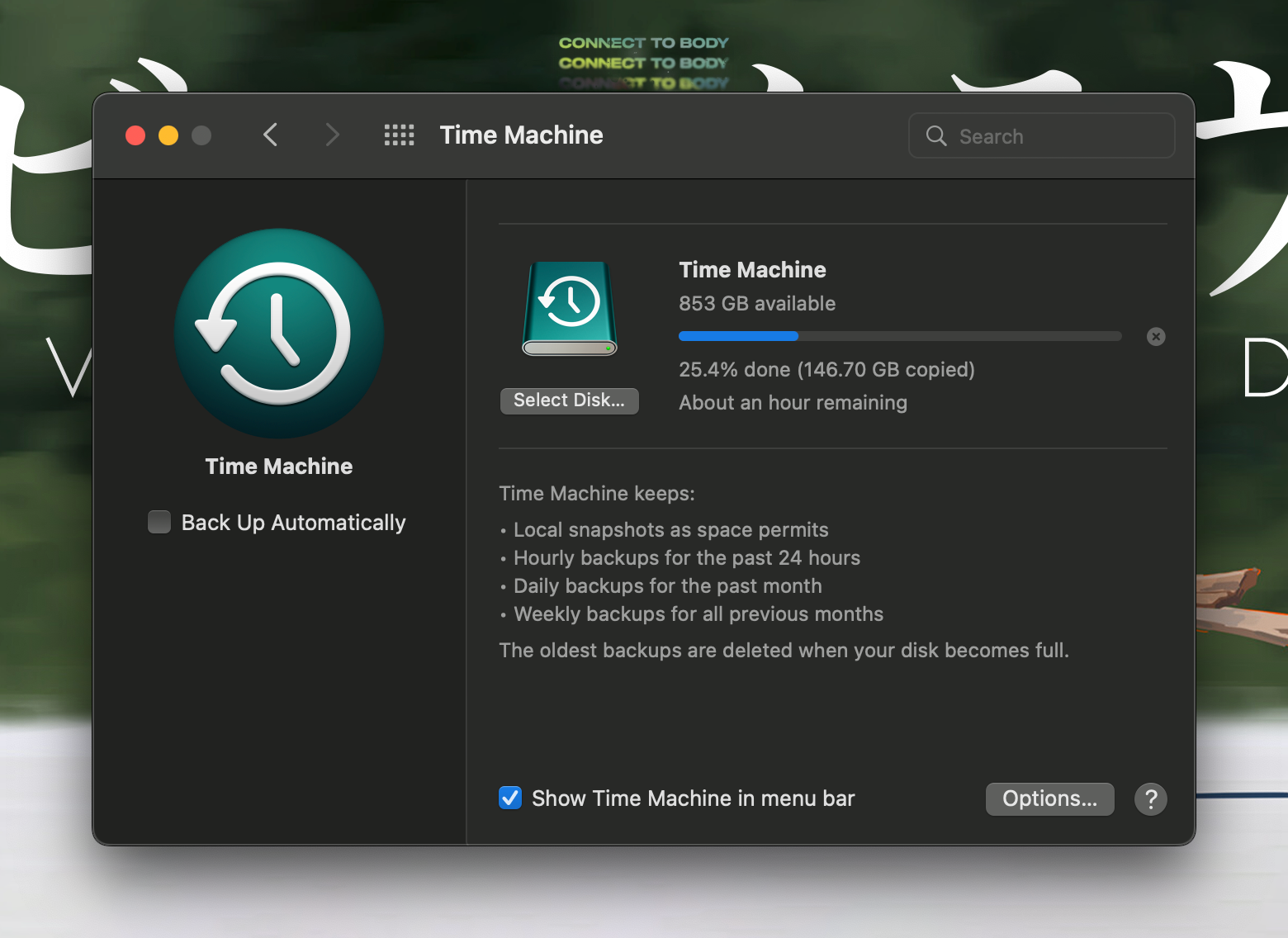The width and height of the screenshot is (1288, 938).
Task: Click the teal backup disk icon
Action: click(x=570, y=308)
